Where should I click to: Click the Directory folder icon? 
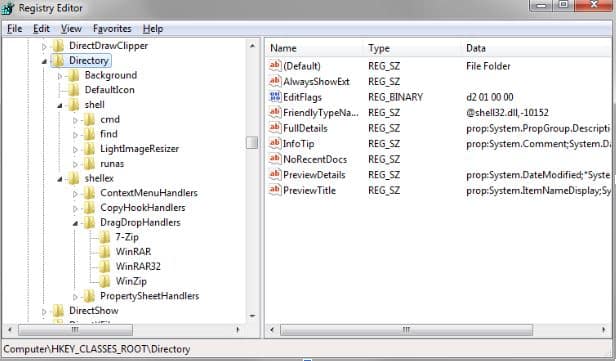point(59,60)
